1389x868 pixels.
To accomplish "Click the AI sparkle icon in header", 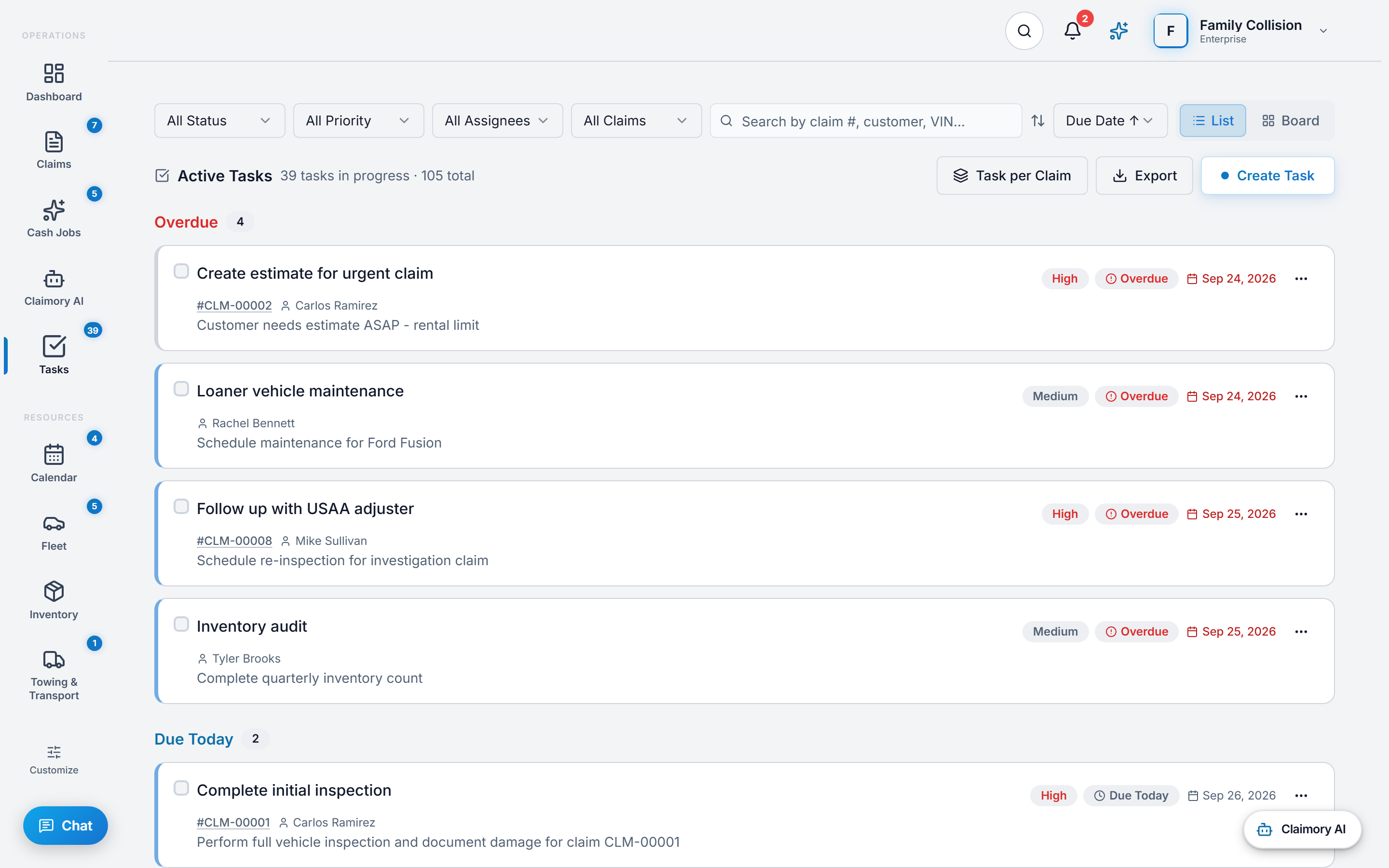I will pos(1118,31).
